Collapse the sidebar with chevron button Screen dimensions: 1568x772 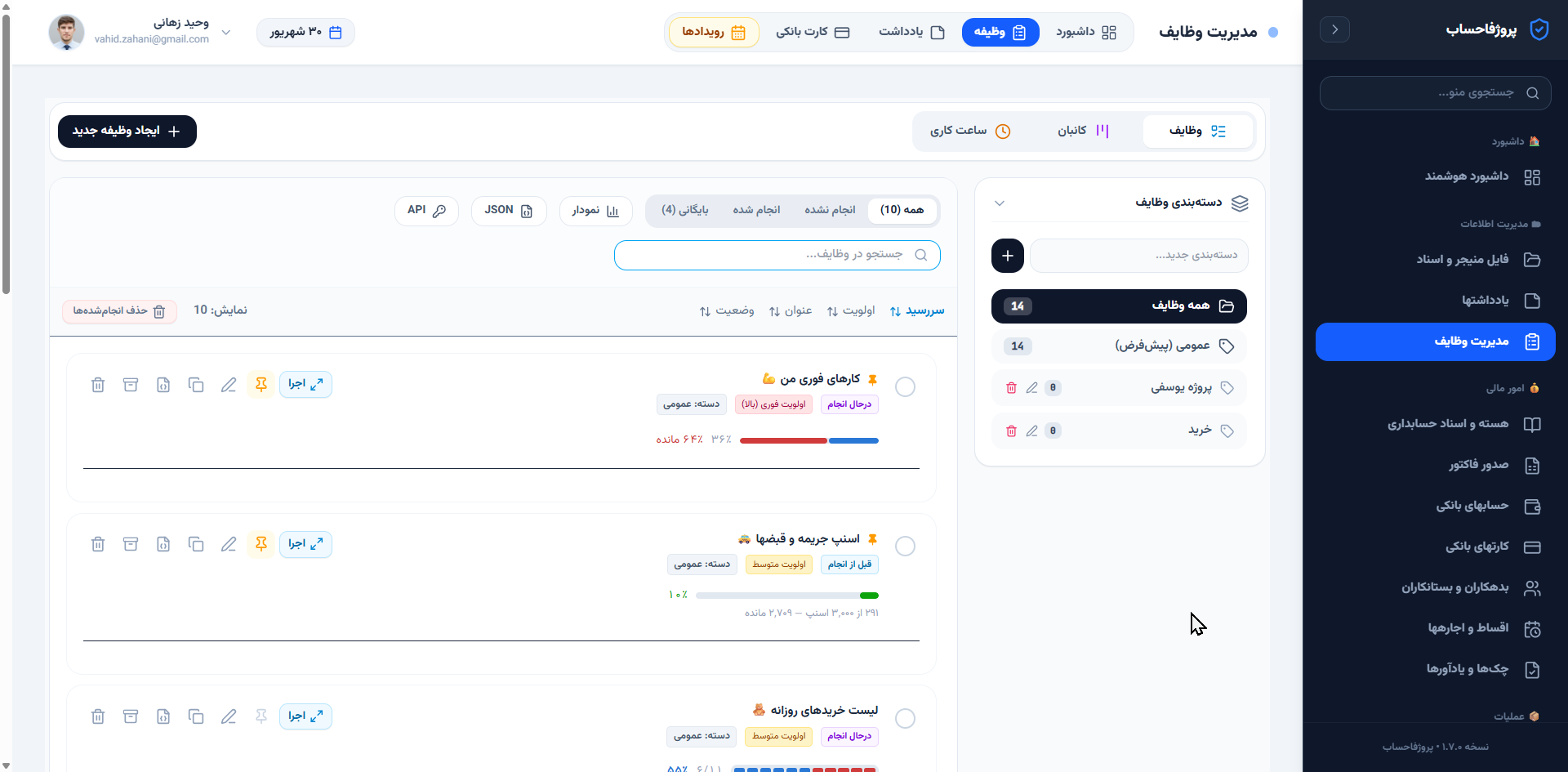coord(1334,29)
